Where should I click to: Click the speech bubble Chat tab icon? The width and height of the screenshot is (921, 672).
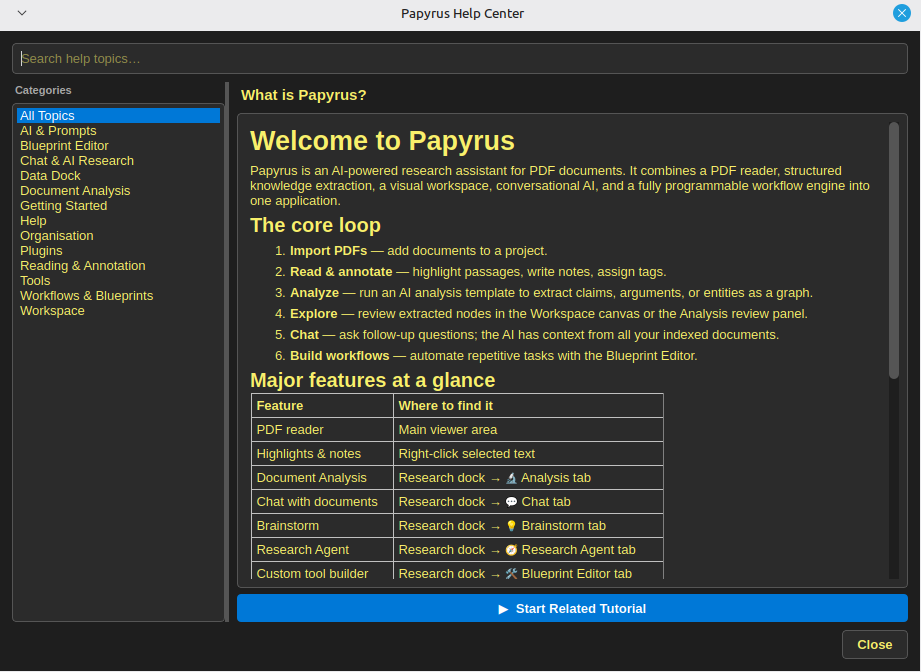[x=511, y=502]
